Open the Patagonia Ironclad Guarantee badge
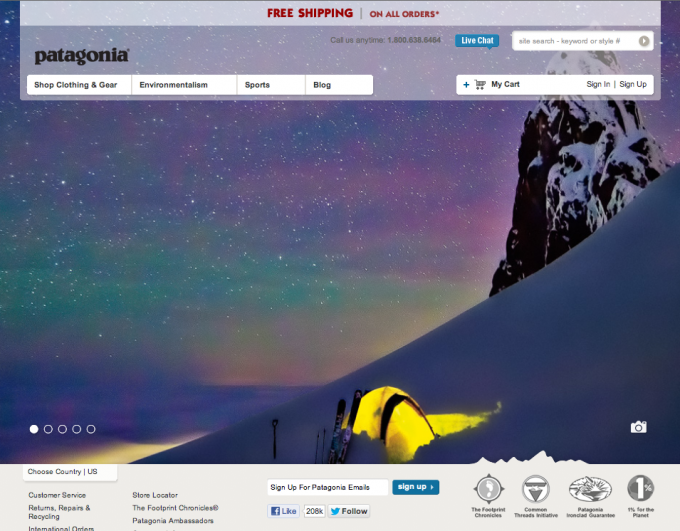 (590, 496)
